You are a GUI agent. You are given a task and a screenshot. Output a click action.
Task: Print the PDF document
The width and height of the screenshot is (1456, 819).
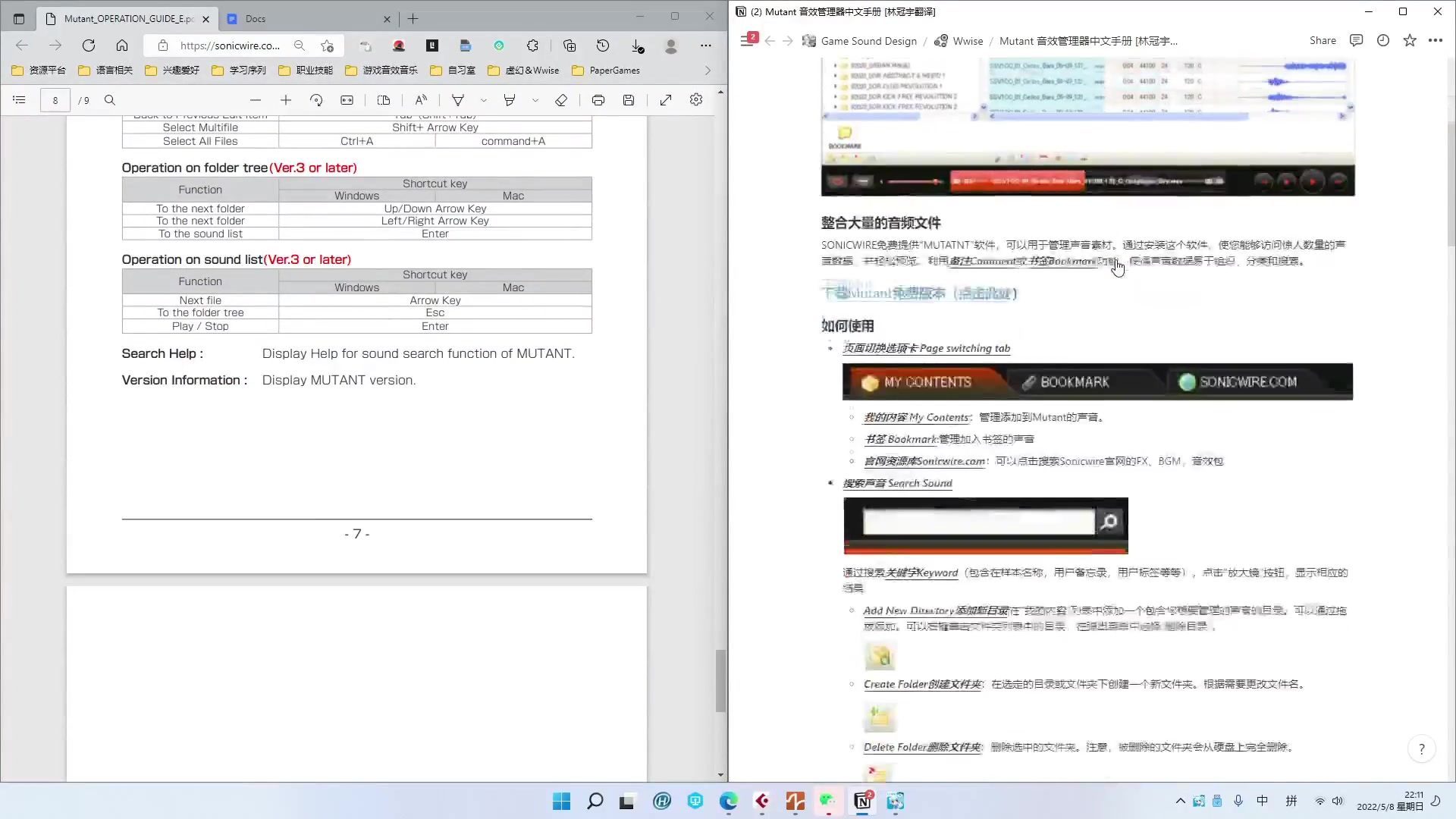point(598,100)
